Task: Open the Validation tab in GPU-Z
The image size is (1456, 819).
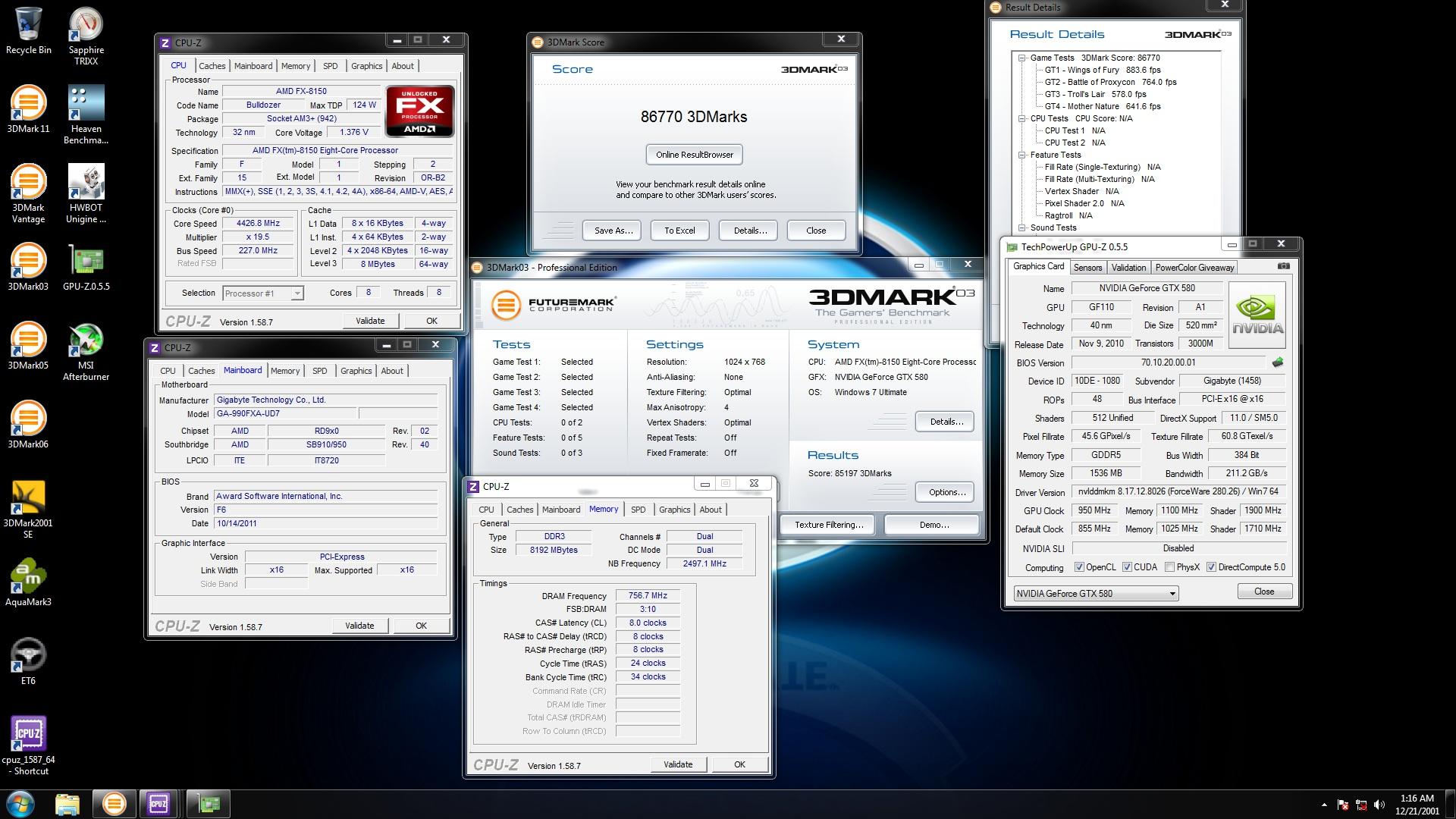Action: [x=1128, y=268]
